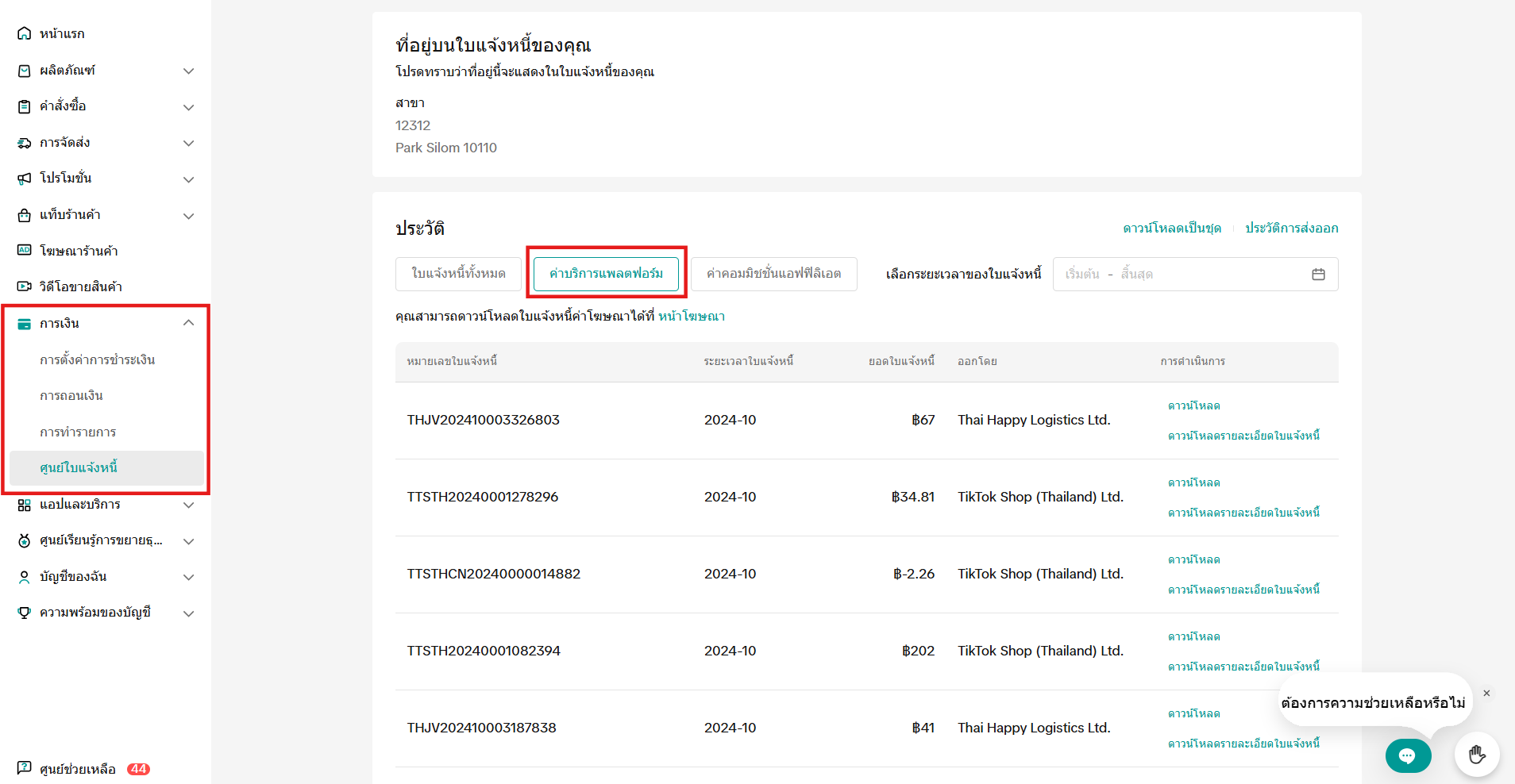Click the invoice date range start field
The image size is (1515, 784).
(1082, 275)
